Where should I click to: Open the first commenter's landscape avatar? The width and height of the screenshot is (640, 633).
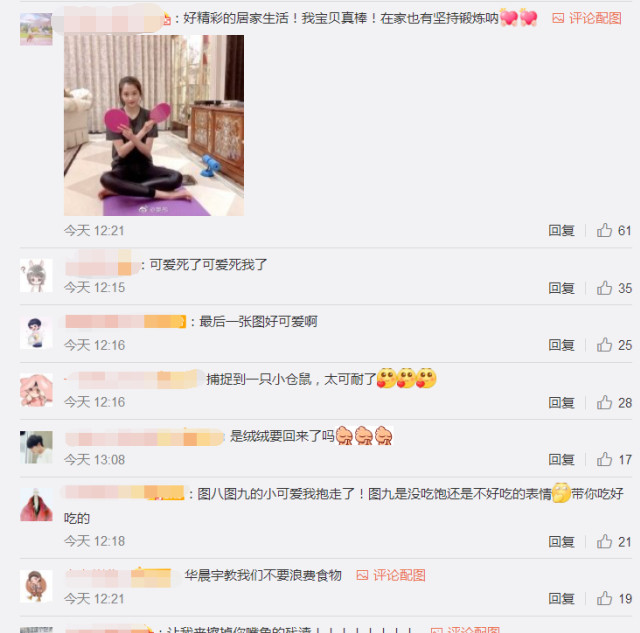coord(36,29)
